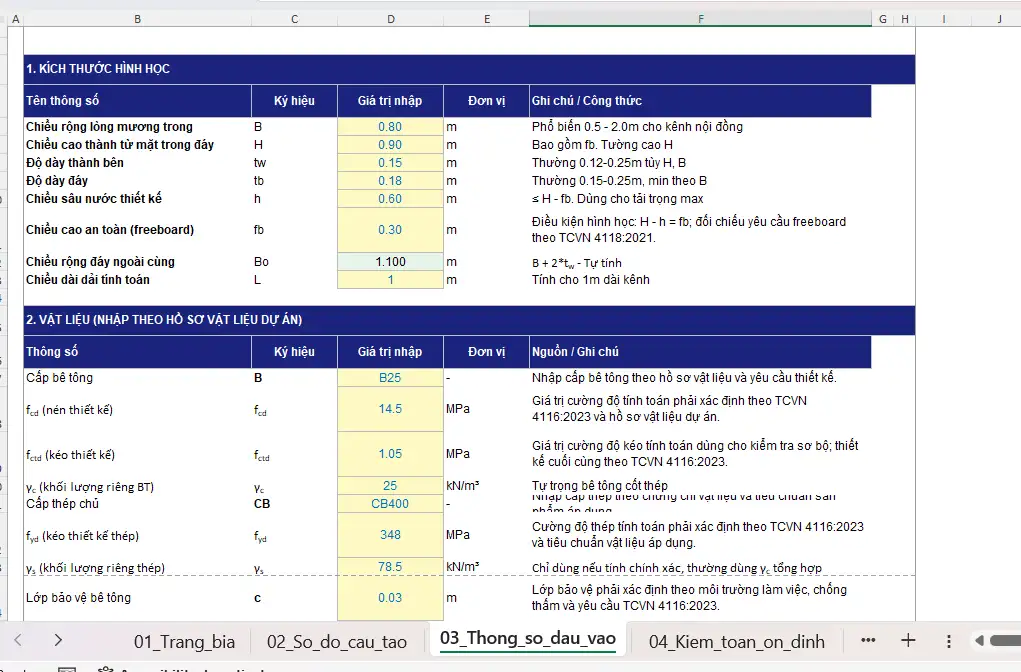
Task: Click the steel unit weight cell 78.5
Action: (390, 567)
